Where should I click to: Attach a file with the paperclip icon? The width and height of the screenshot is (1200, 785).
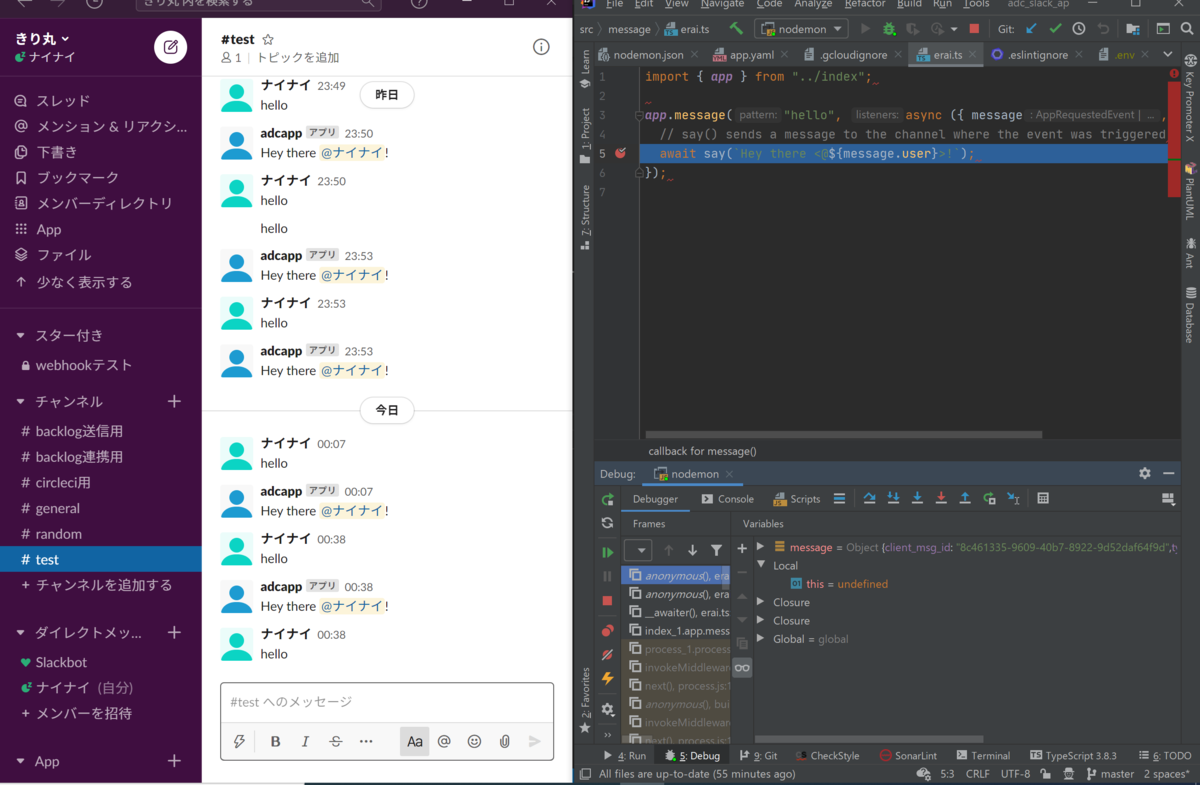point(505,741)
